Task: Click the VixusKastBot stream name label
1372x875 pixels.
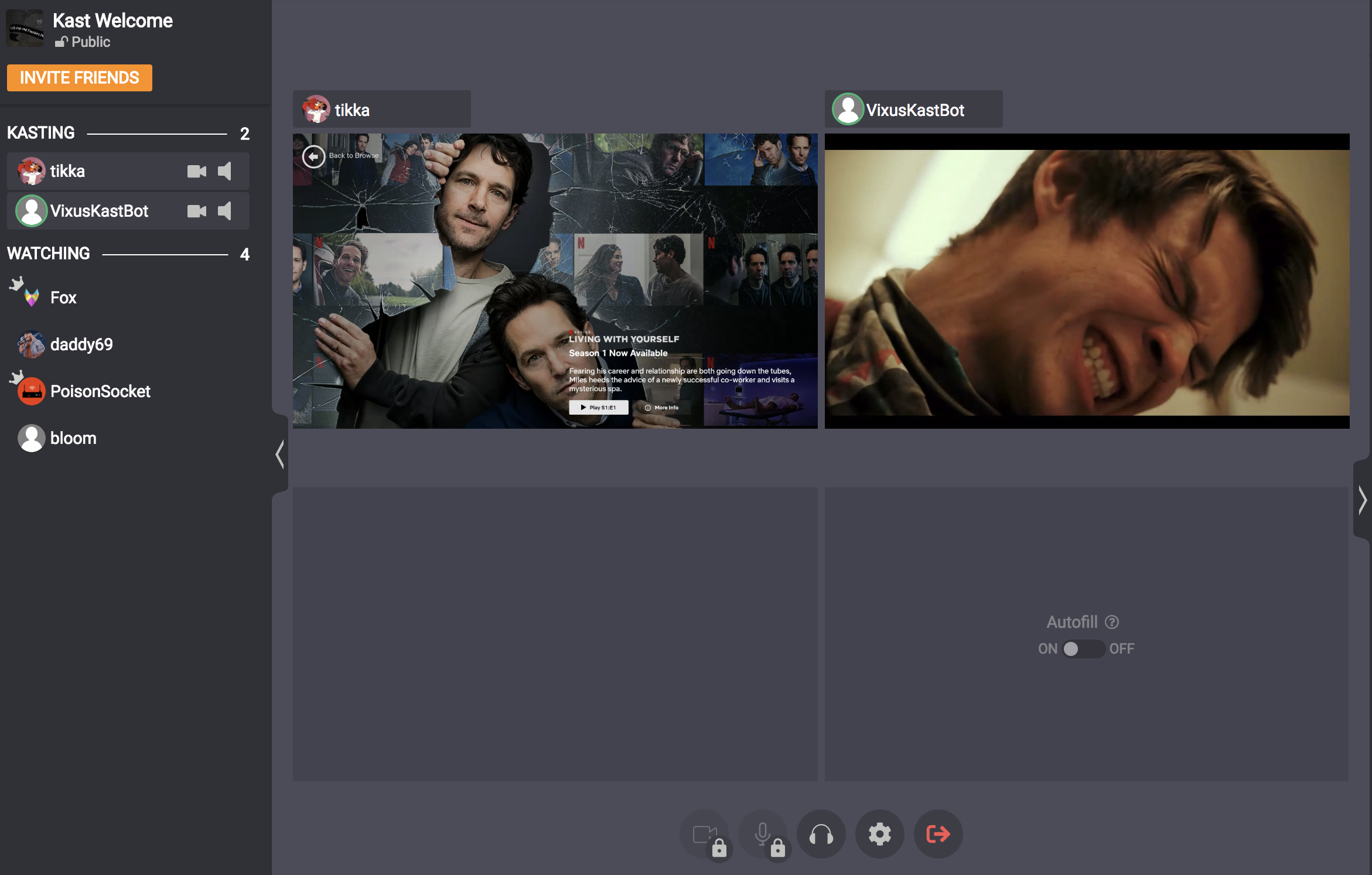Action: point(914,110)
